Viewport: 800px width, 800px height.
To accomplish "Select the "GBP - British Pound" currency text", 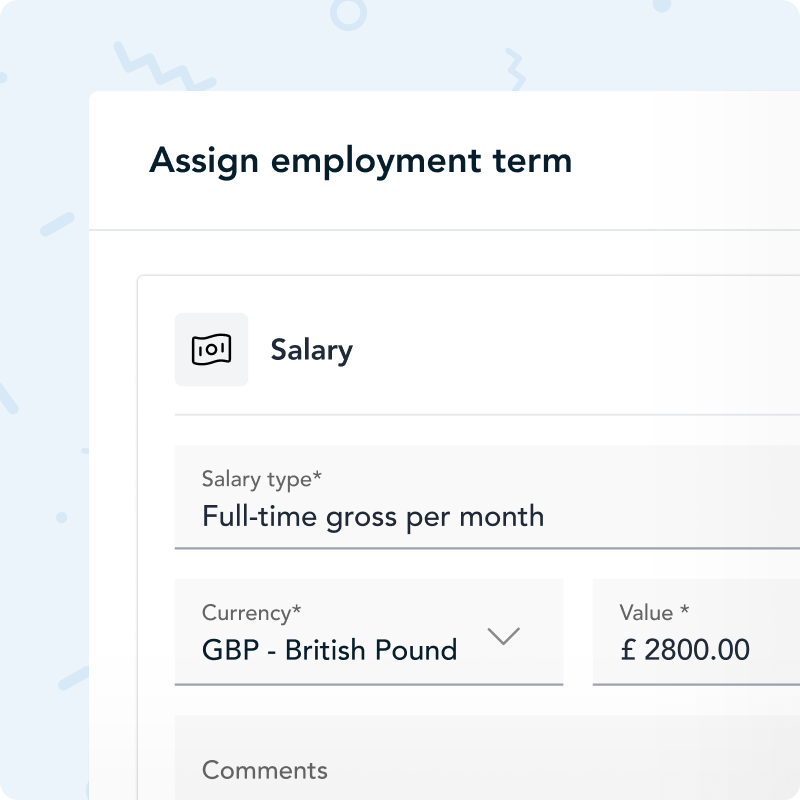I will click(x=329, y=650).
